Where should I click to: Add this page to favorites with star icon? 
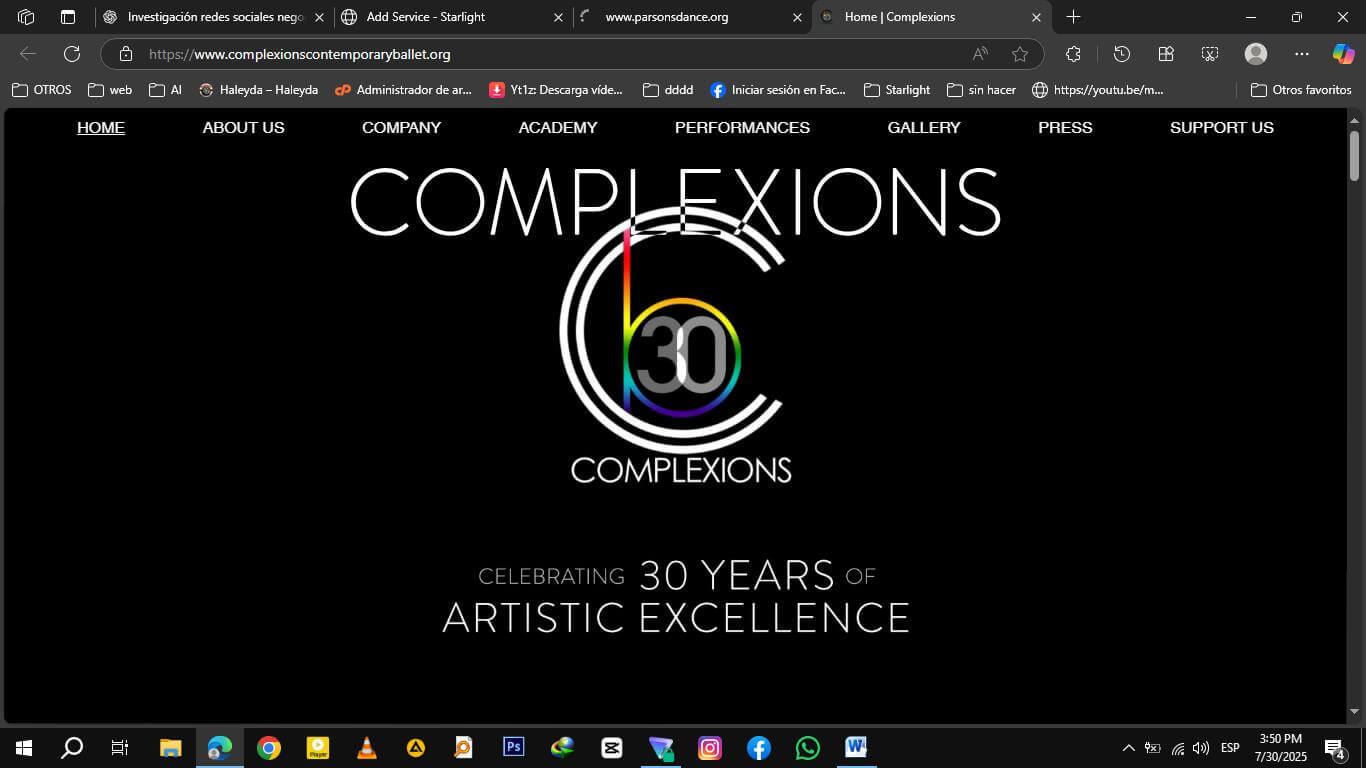pyautogui.click(x=1019, y=54)
